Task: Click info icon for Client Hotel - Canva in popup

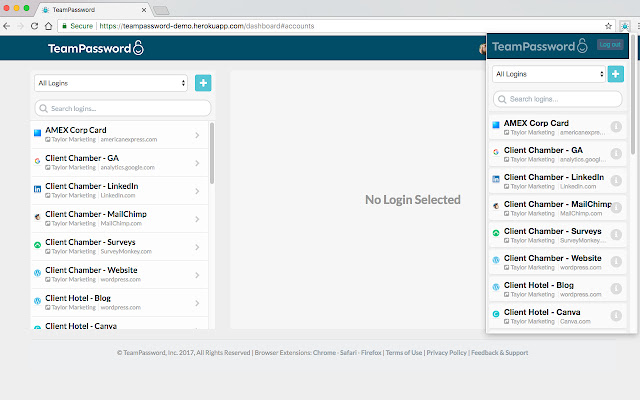Action: tap(616, 316)
